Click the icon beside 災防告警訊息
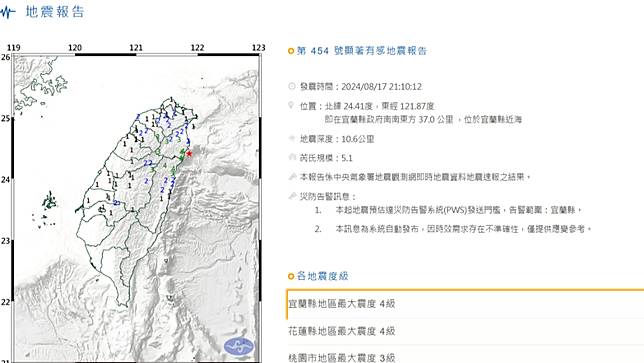This screenshot has width=644, height=363. tap(292, 196)
